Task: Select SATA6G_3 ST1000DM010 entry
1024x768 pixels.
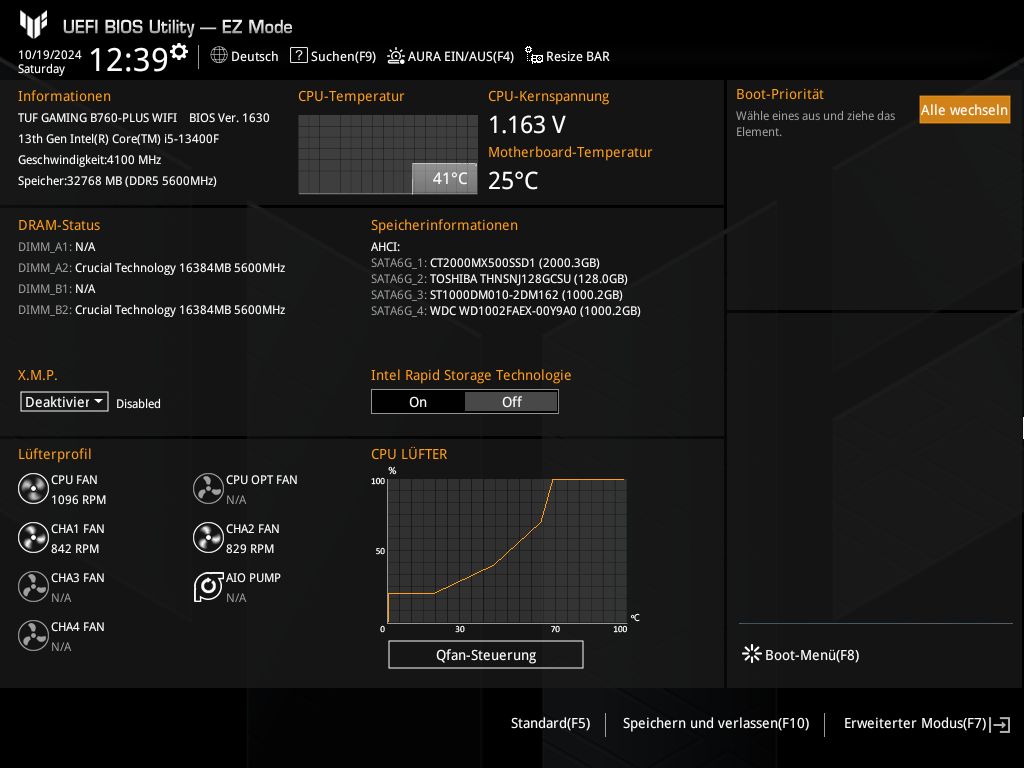Action: [497, 295]
